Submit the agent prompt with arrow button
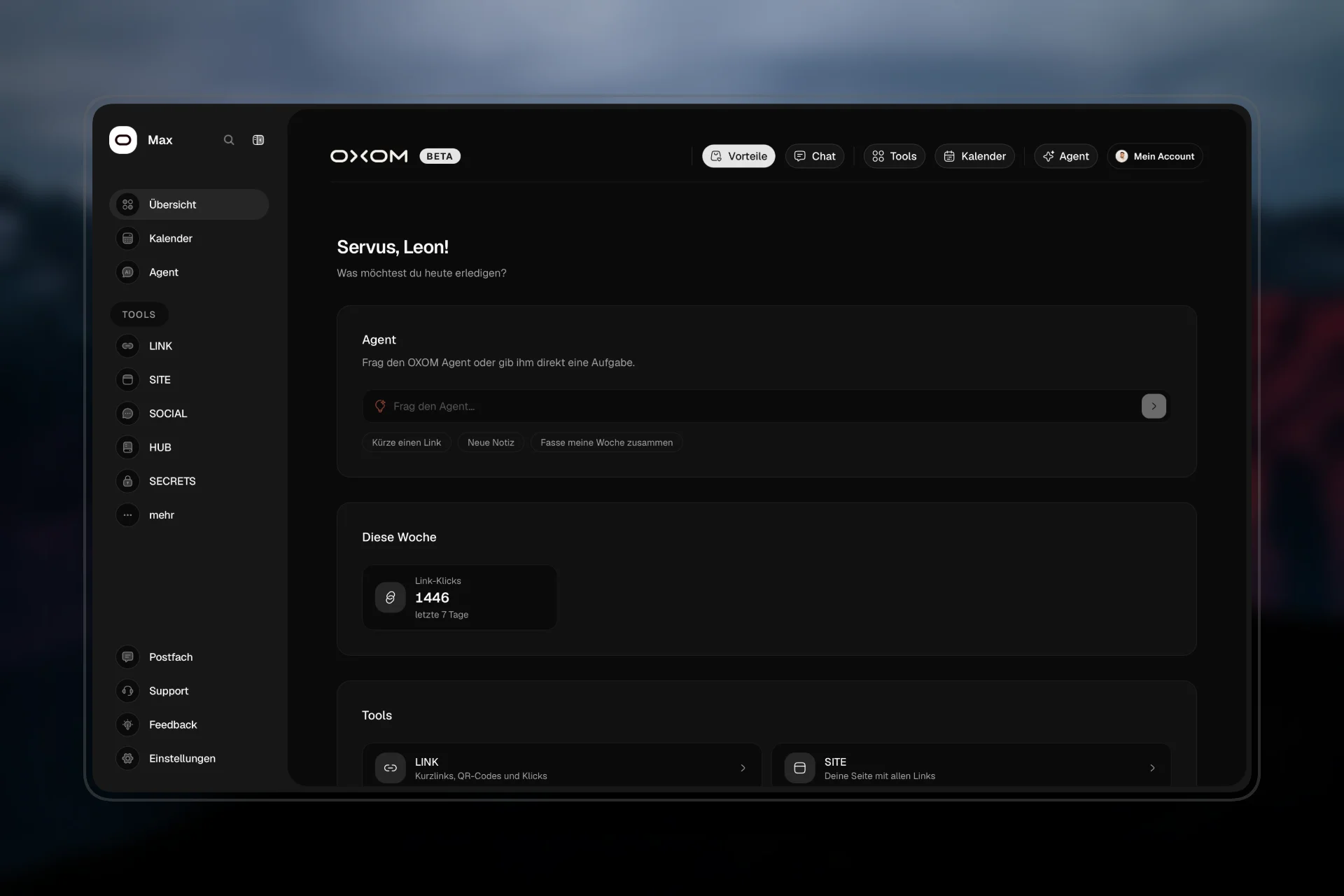Image resolution: width=1344 pixels, height=896 pixels. pyautogui.click(x=1154, y=406)
